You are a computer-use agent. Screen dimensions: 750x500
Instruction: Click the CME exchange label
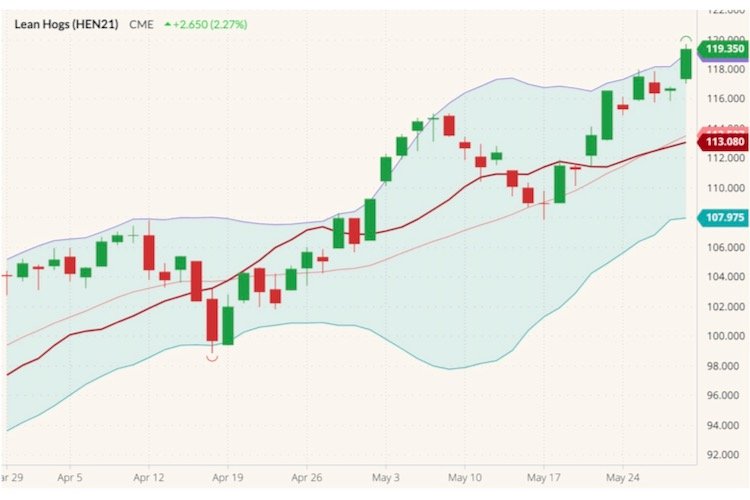[x=141, y=24]
